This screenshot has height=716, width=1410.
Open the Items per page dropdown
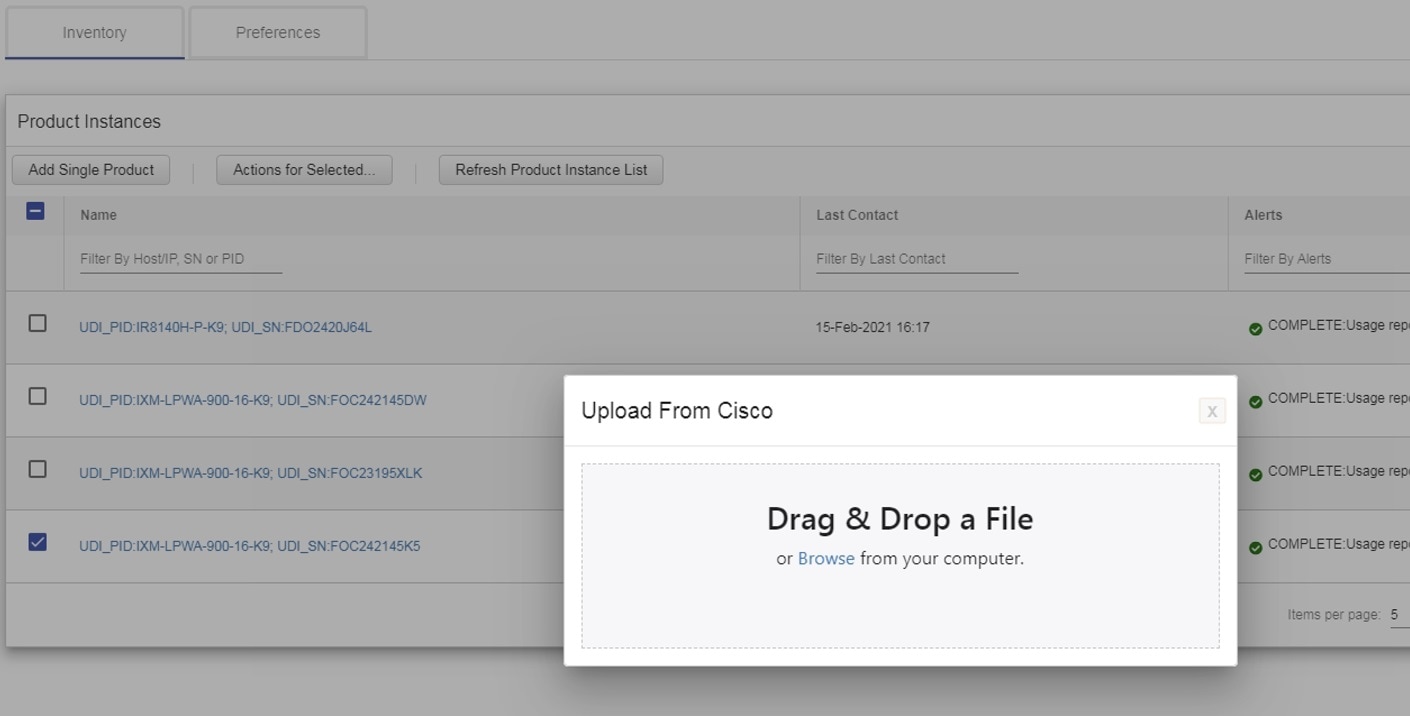1399,615
